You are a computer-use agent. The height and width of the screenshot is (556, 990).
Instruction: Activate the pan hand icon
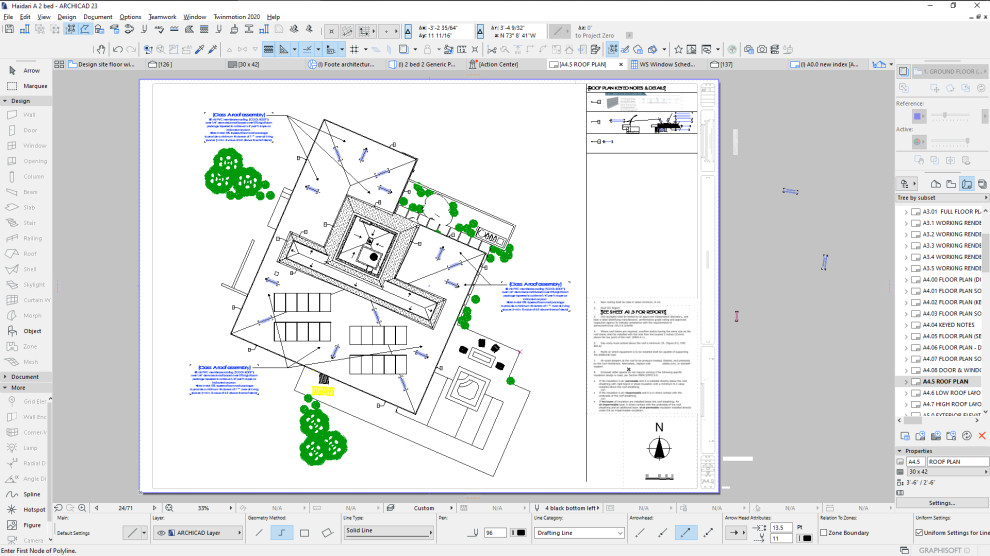[100, 49]
